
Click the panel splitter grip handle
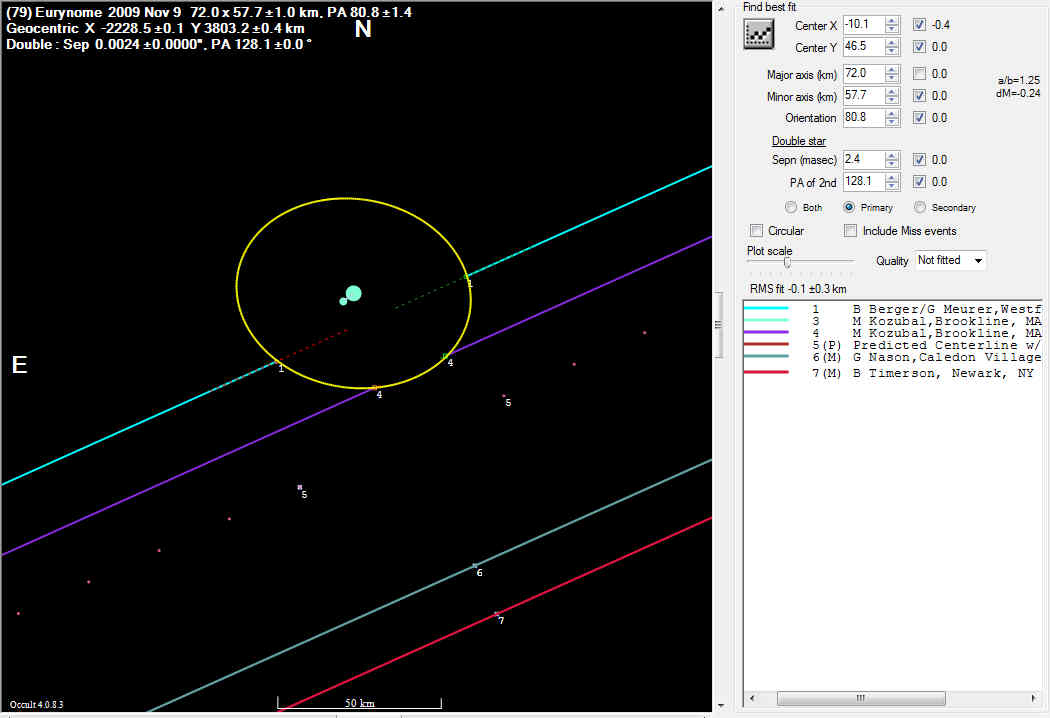coord(718,325)
